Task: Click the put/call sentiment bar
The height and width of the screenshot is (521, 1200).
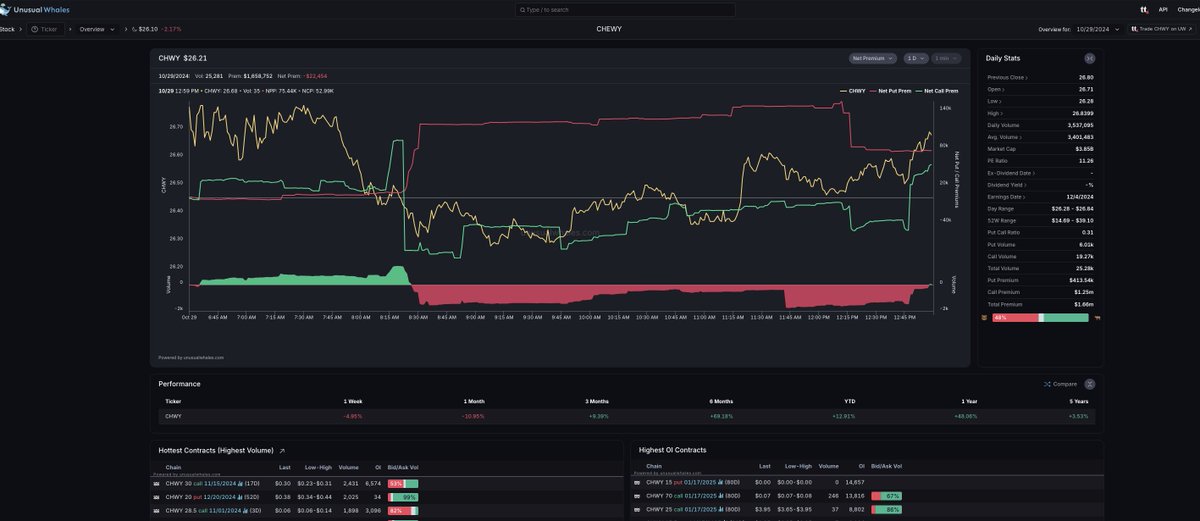Action: point(1041,318)
